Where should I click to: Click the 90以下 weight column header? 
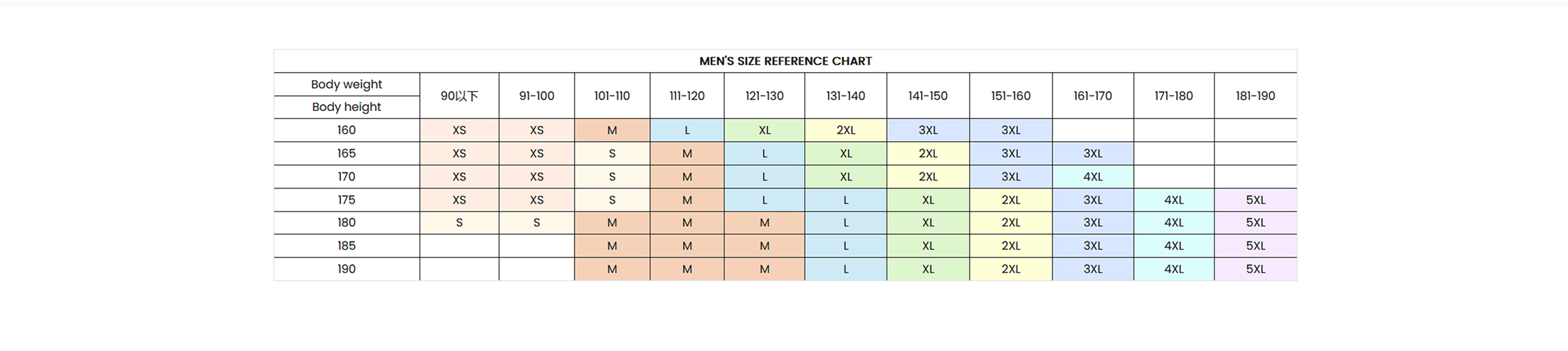[459, 96]
